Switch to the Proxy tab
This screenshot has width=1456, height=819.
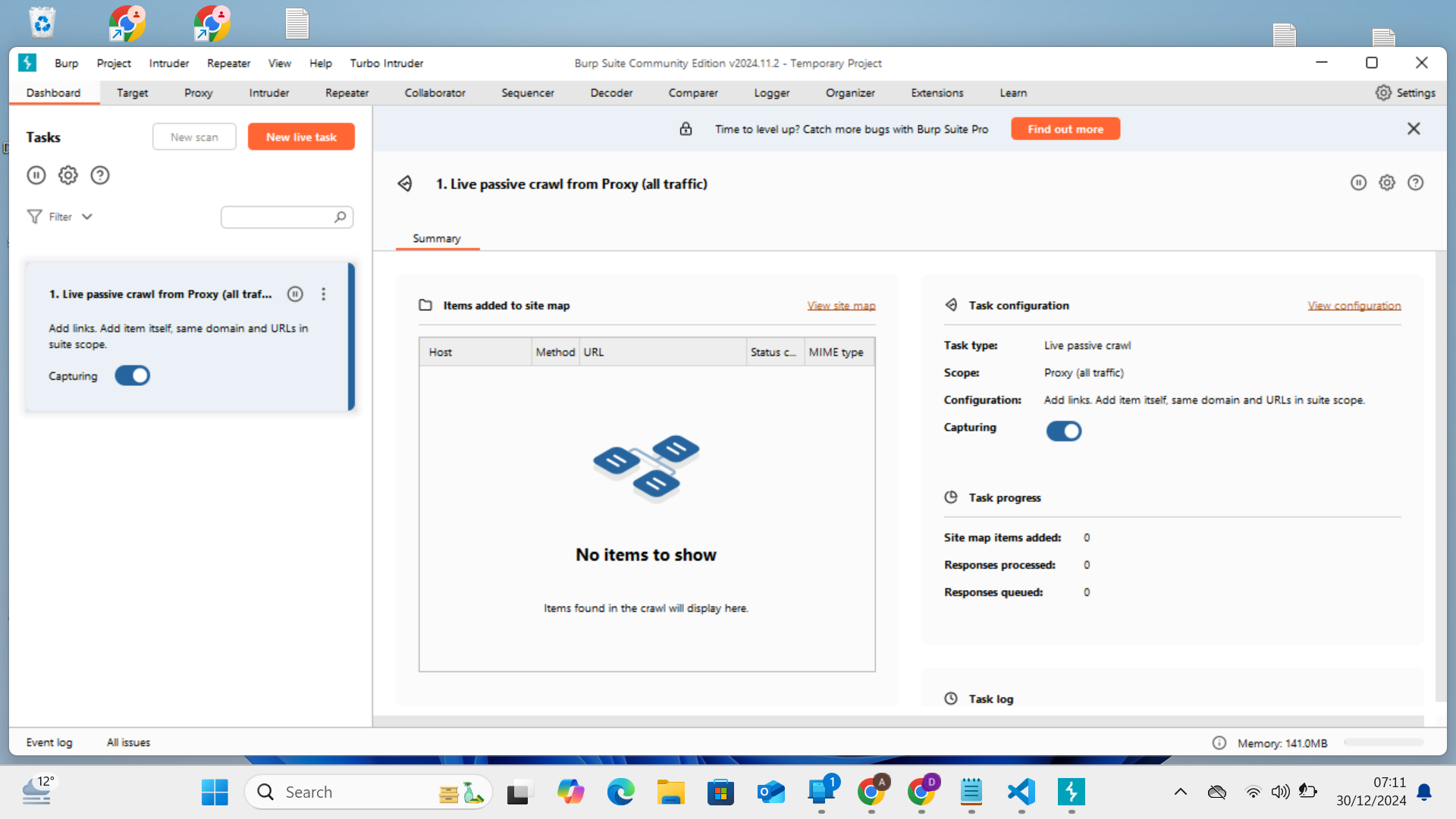click(x=198, y=93)
